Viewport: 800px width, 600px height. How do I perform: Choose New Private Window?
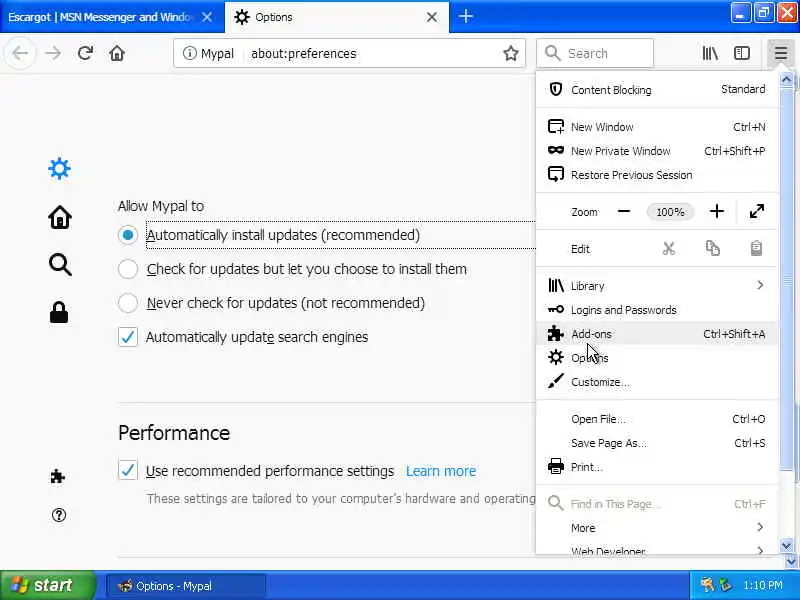click(657, 151)
